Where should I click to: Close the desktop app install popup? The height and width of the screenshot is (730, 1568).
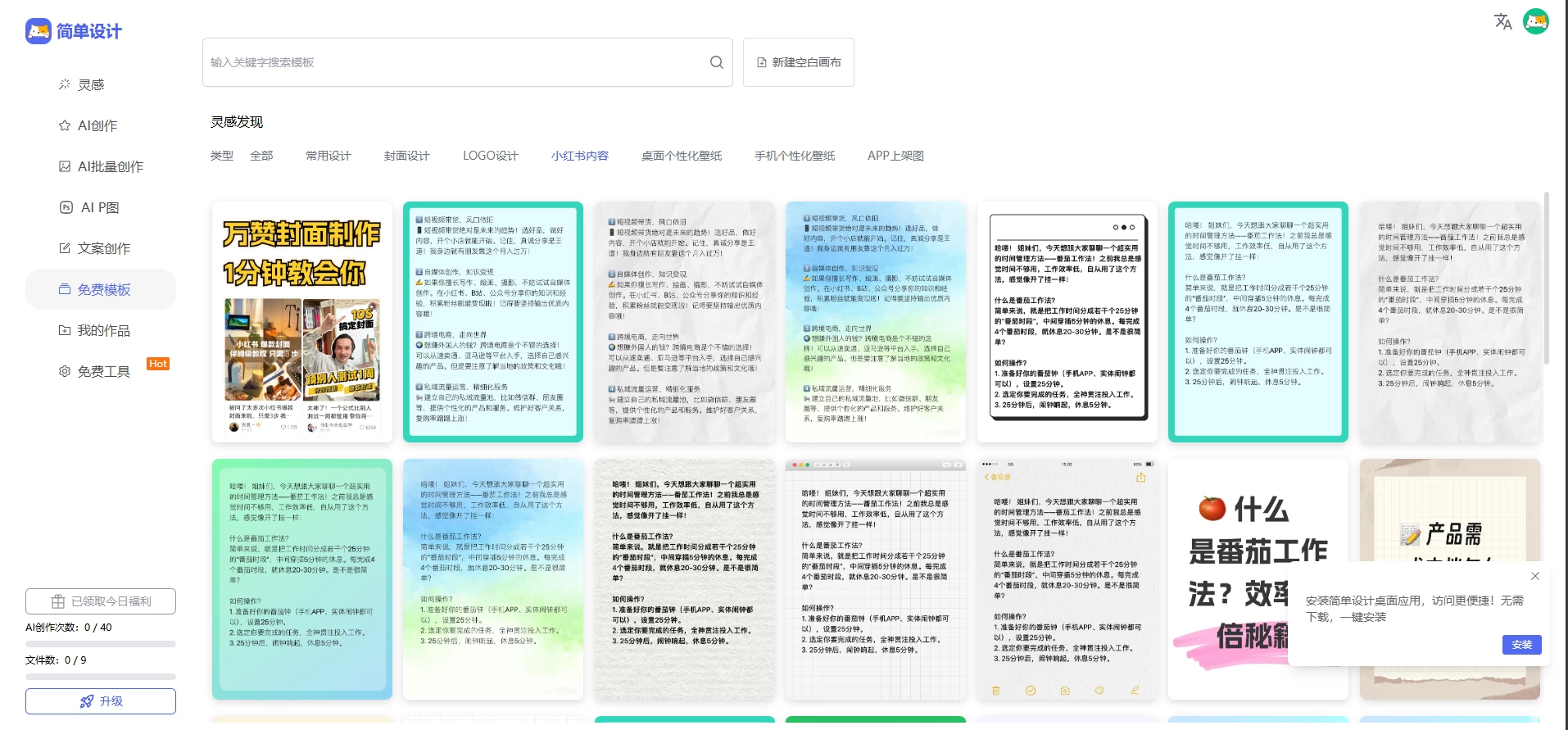tap(1534, 576)
